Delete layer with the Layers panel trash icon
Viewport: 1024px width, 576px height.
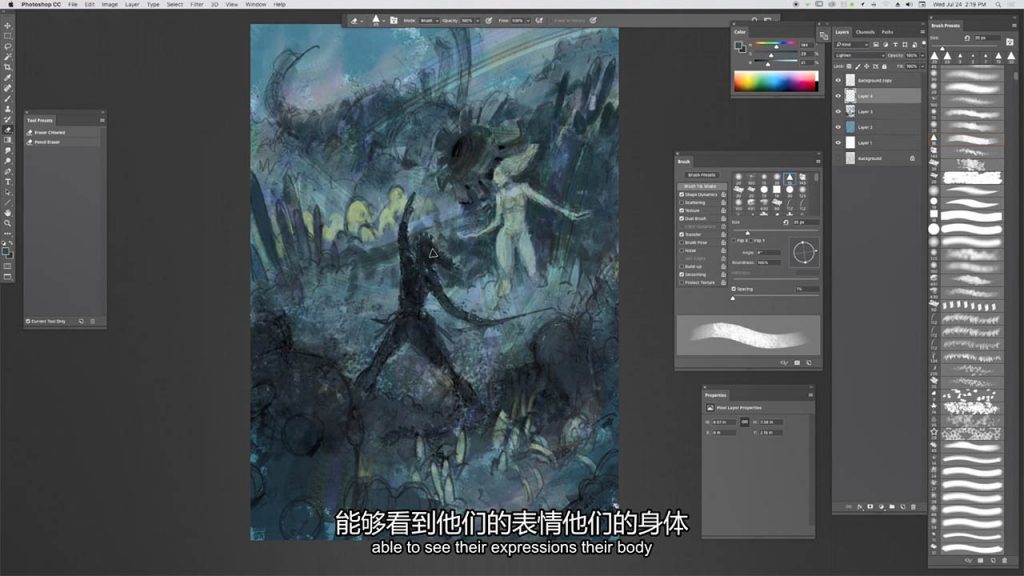(913, 507)
